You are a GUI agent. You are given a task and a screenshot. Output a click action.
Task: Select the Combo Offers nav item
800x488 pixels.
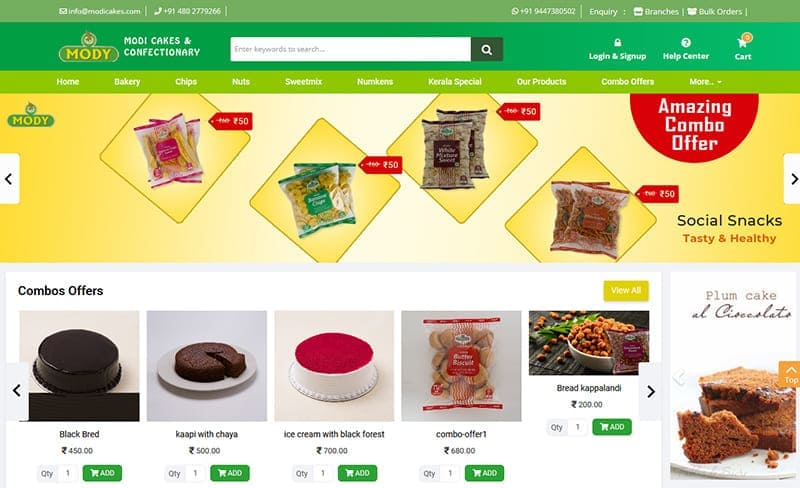click(628, 82)
